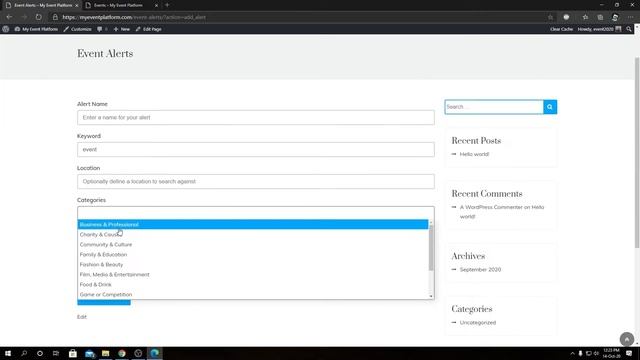
Task: Click into the Keyword field
Action: [x=256, y=149]
